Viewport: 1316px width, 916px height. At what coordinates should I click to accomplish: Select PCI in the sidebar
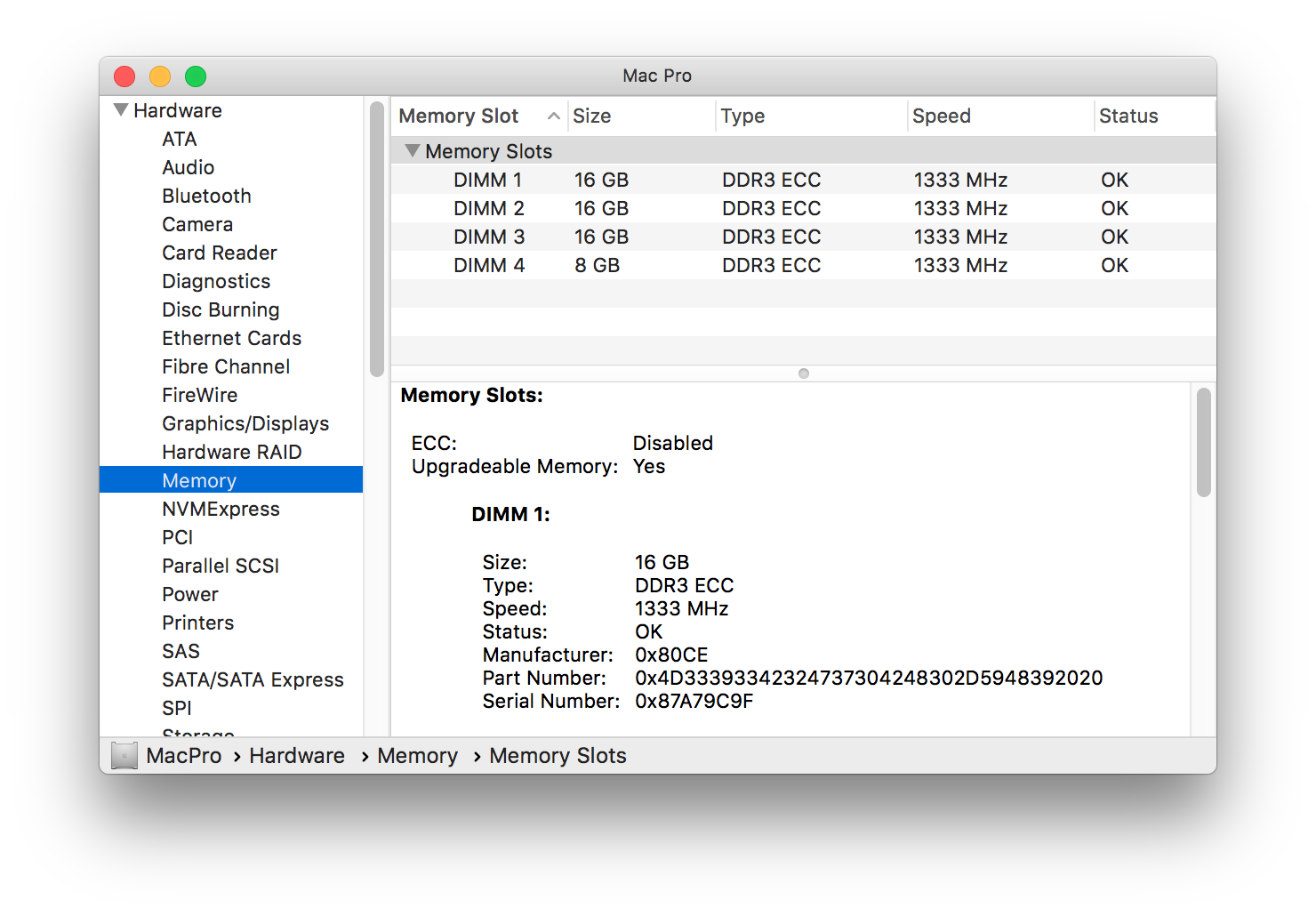pos(178,537)
